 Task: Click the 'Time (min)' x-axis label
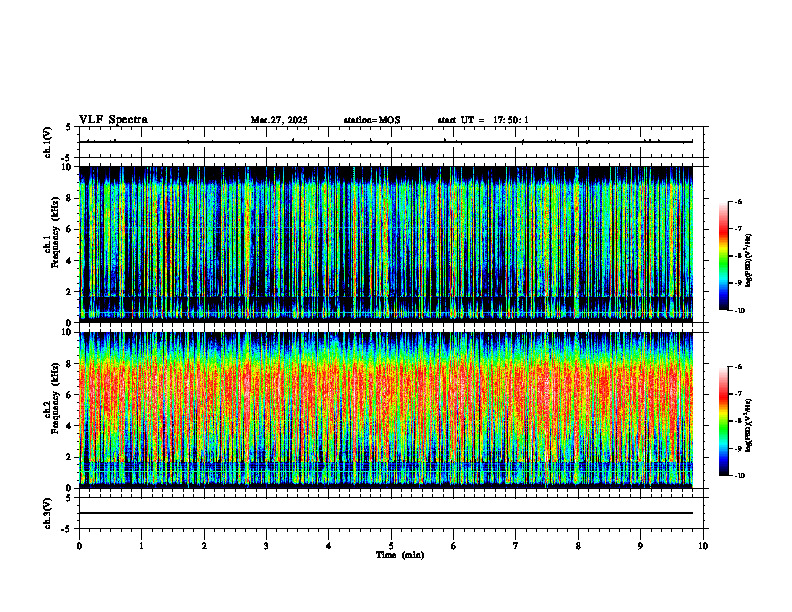[400, 555]
